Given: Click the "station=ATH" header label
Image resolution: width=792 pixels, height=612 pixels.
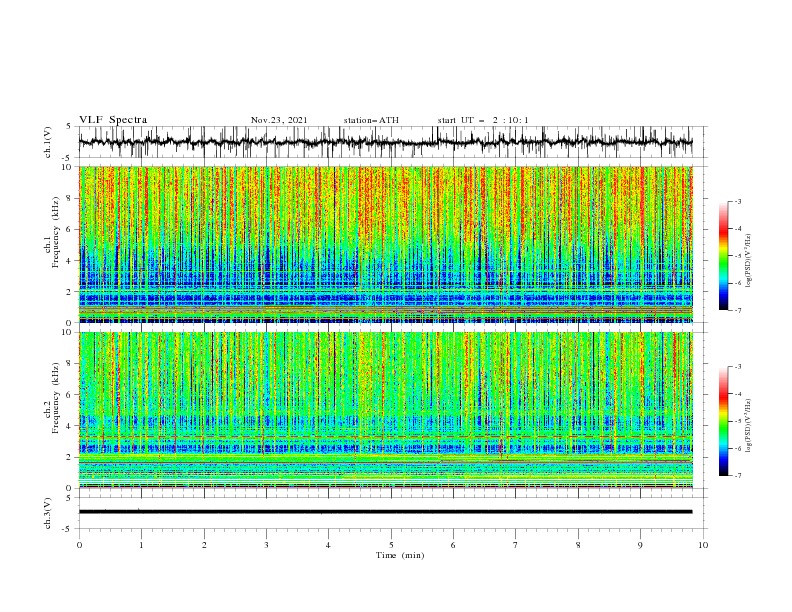Looking at the screenshot, I should (x=371, y=120).
